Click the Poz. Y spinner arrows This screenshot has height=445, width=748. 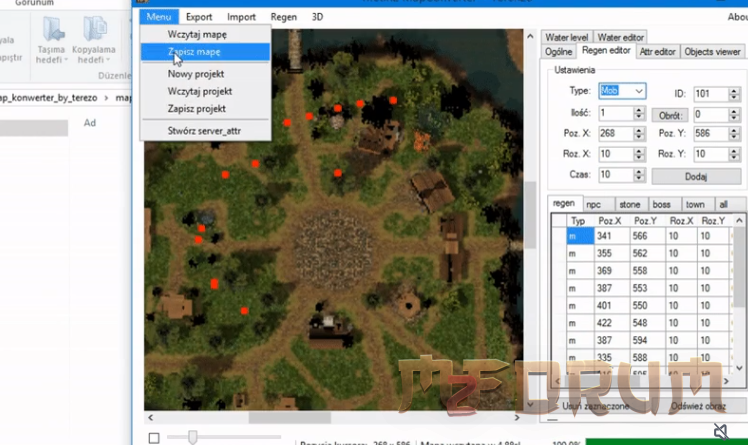point(734,134)
